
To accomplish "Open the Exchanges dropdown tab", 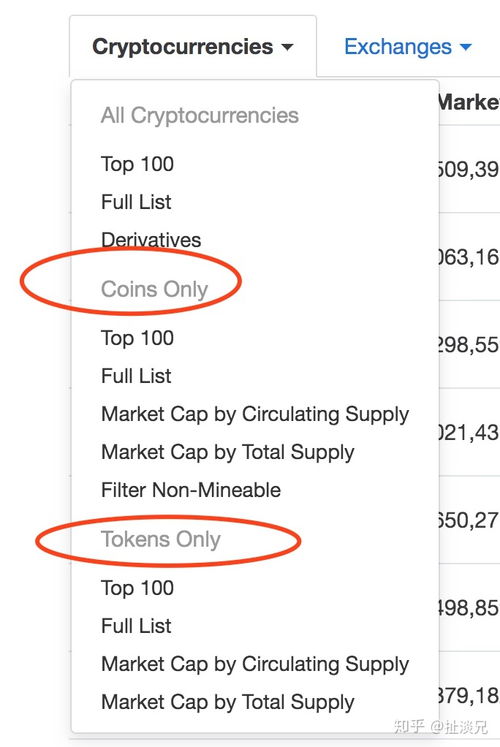I will 408,47.
